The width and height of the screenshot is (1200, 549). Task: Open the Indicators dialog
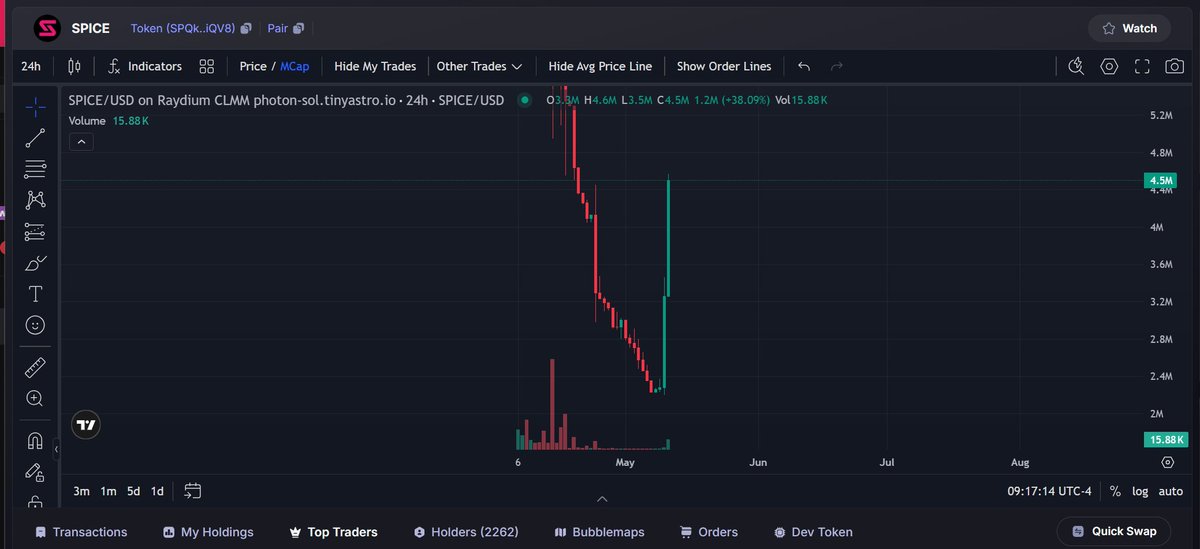pyautogui.click(x=144, y=66)
